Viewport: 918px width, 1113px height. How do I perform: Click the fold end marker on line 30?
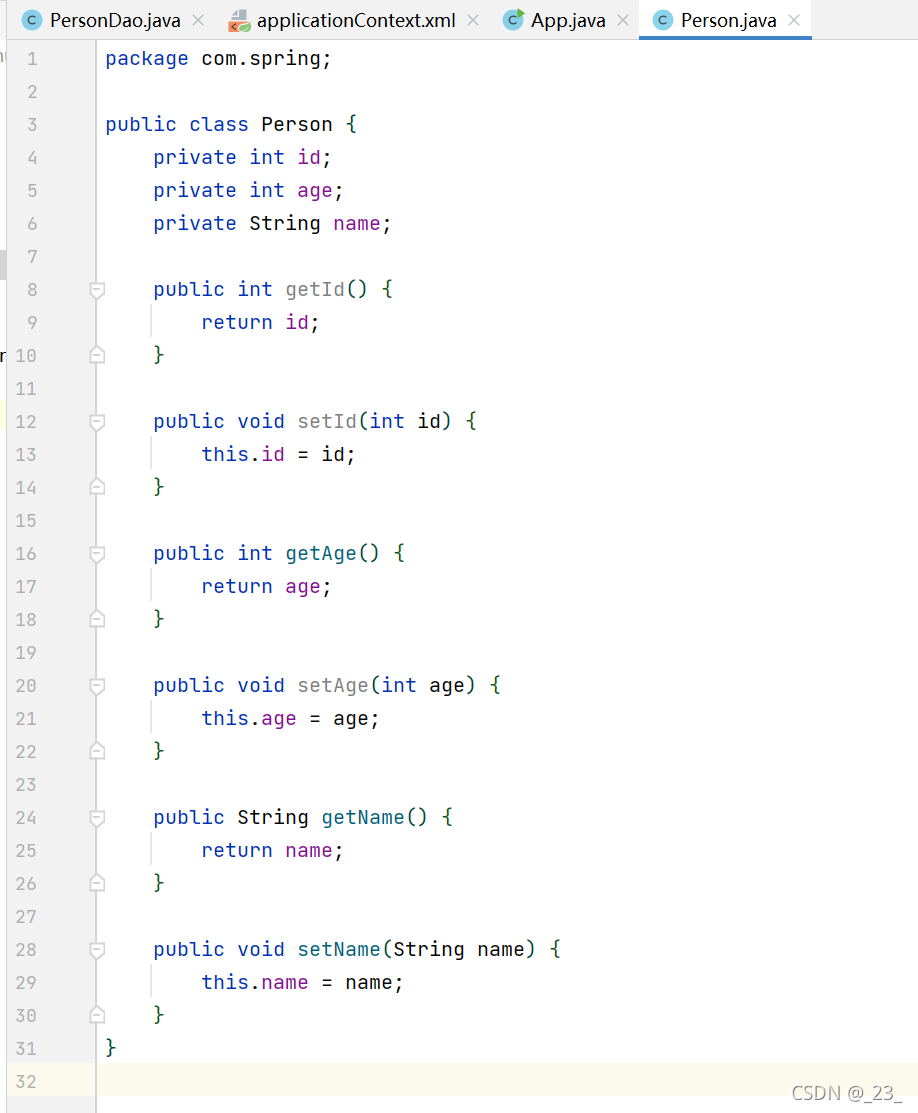click(x=97, y=1015)
